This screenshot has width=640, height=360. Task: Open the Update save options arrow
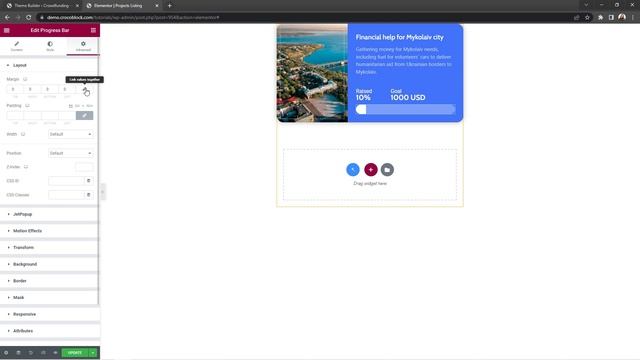(x=93, y=353)
